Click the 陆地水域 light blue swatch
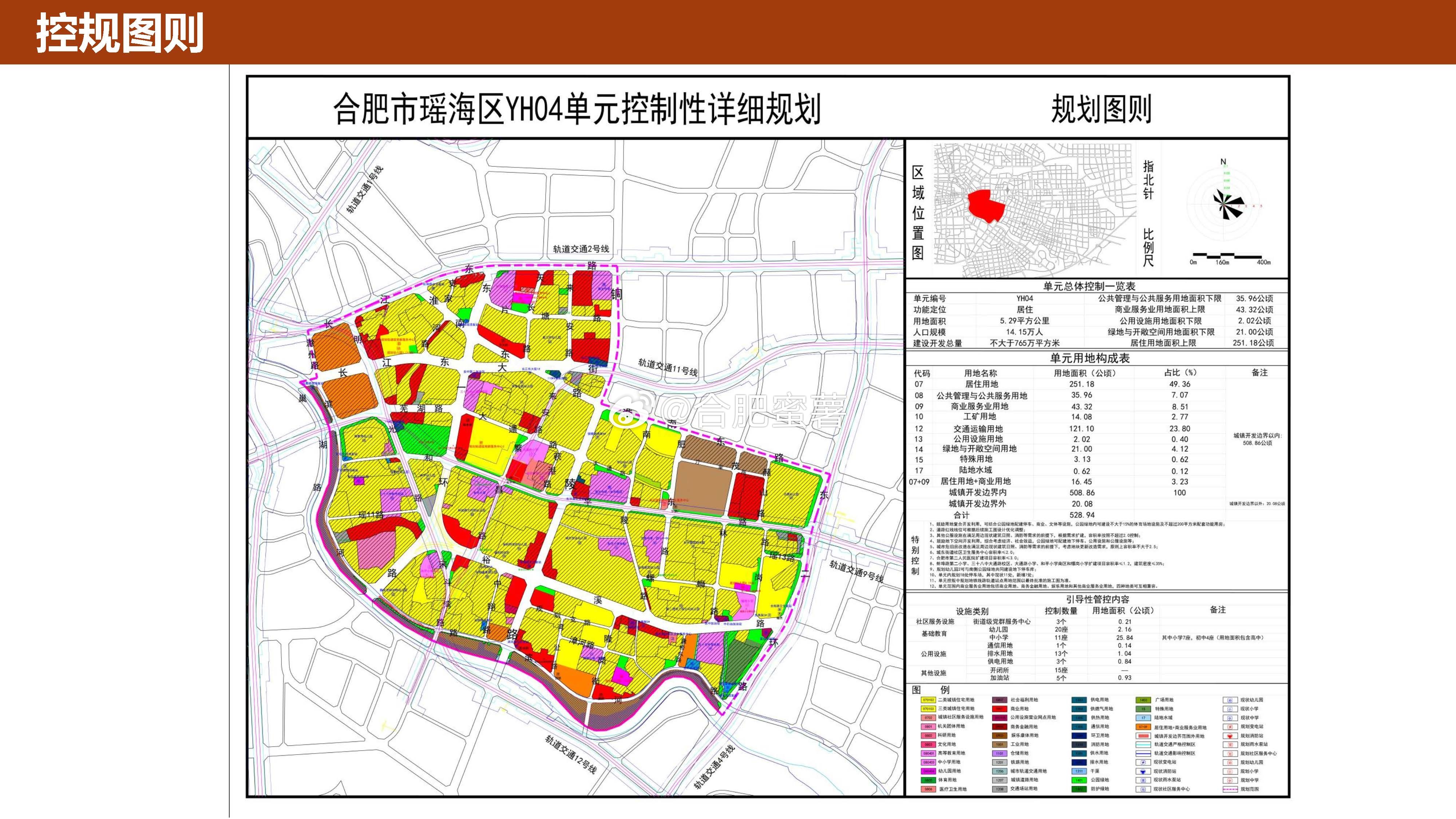The width and height of the screenshot is (1456, 819). click(x=1143, y=718)
